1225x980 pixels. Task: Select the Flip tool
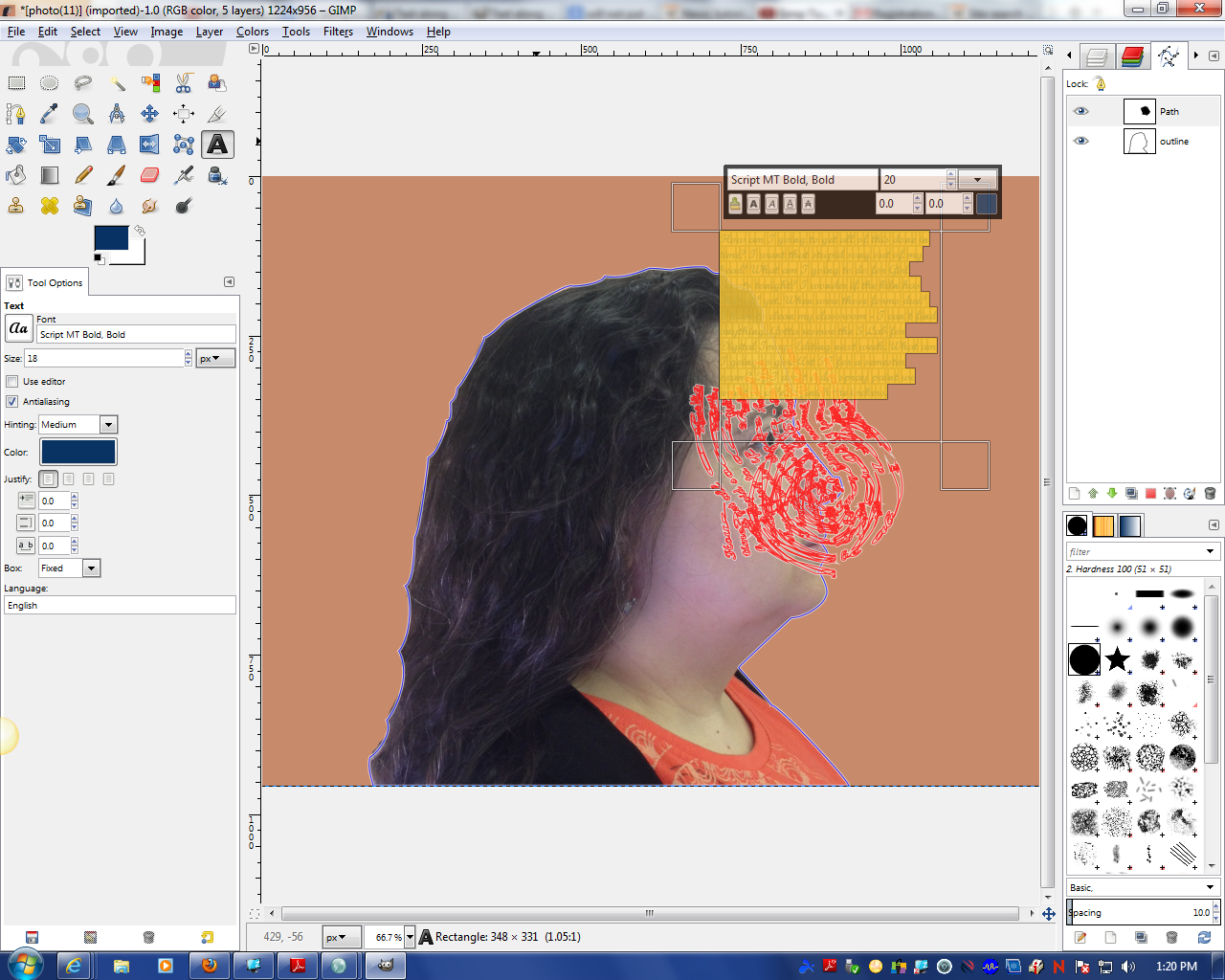click(150, 145)
